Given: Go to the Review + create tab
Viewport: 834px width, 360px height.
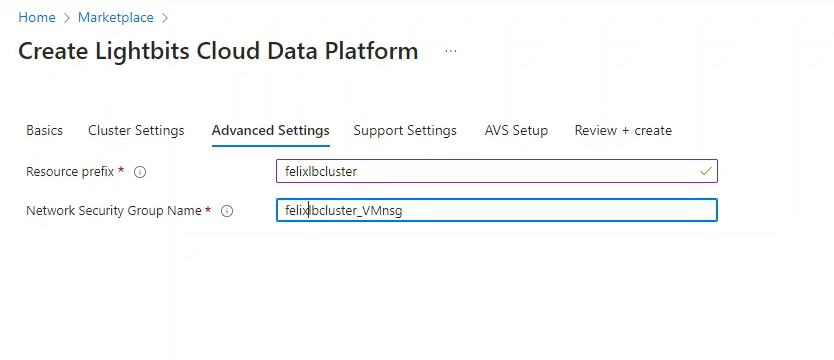Looking at the screenshot, I should [x=623, y=130].
